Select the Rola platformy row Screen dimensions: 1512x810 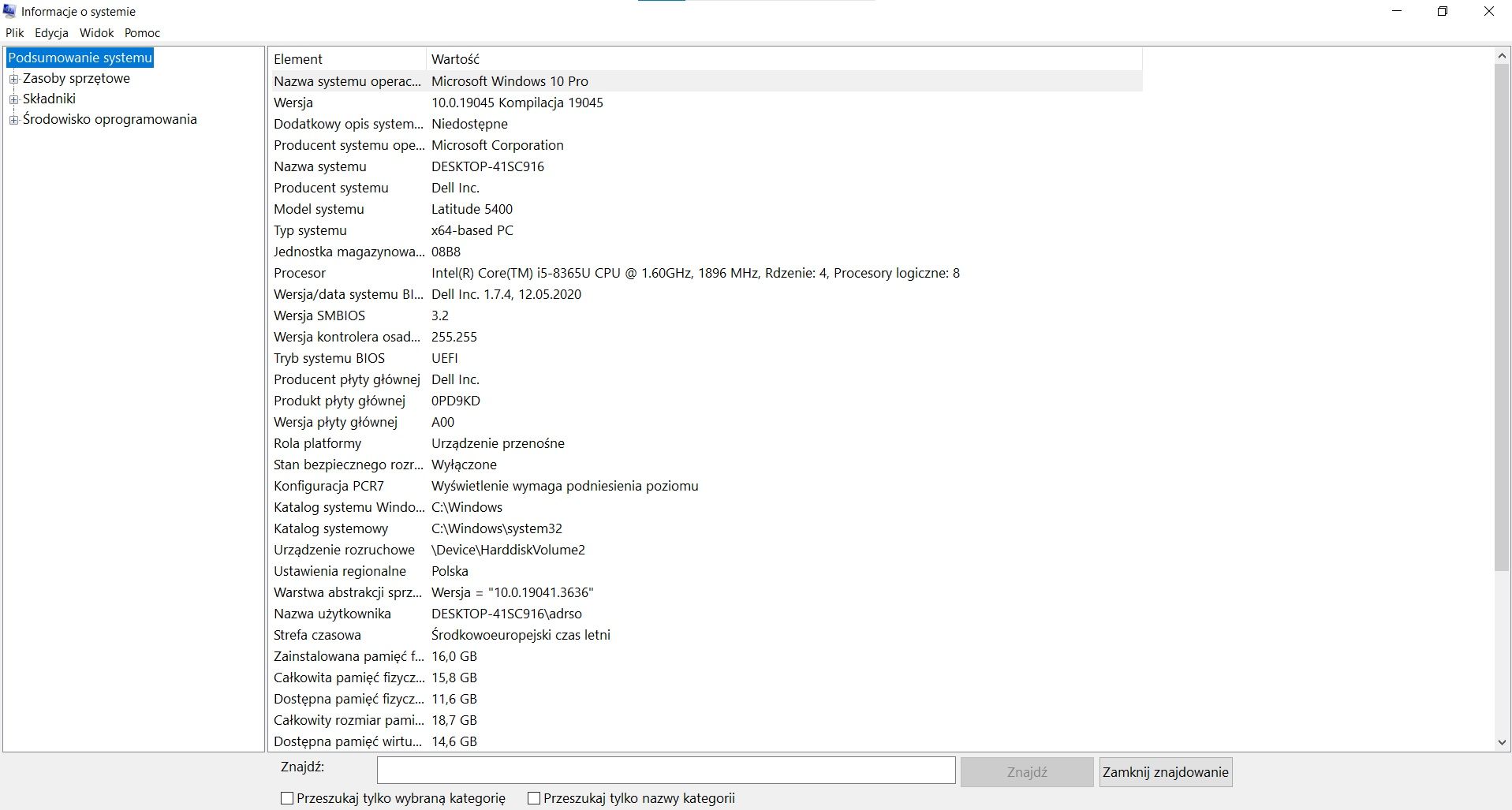point(707,443)
